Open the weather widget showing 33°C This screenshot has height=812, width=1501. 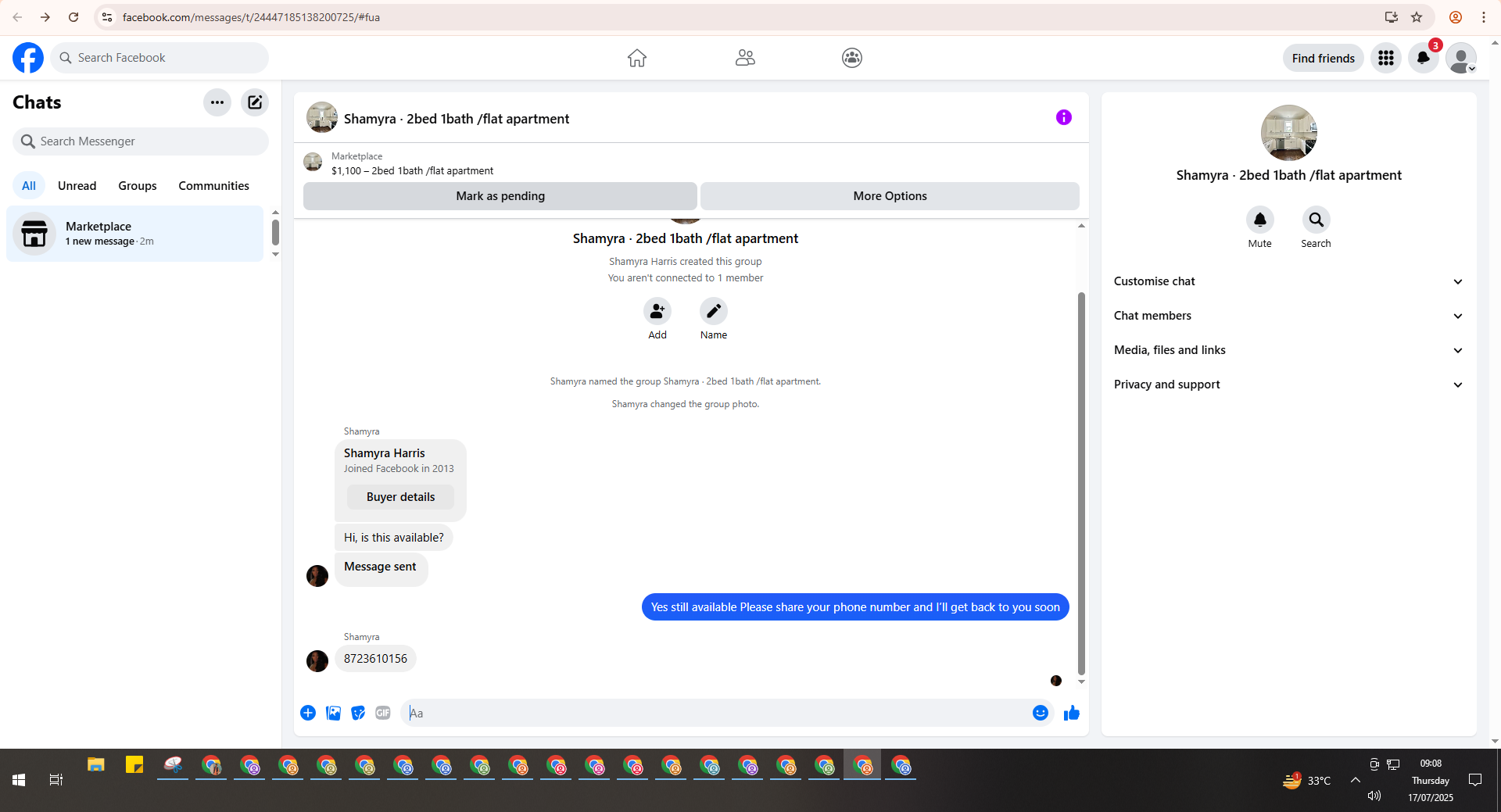(x=1306, y=780)
